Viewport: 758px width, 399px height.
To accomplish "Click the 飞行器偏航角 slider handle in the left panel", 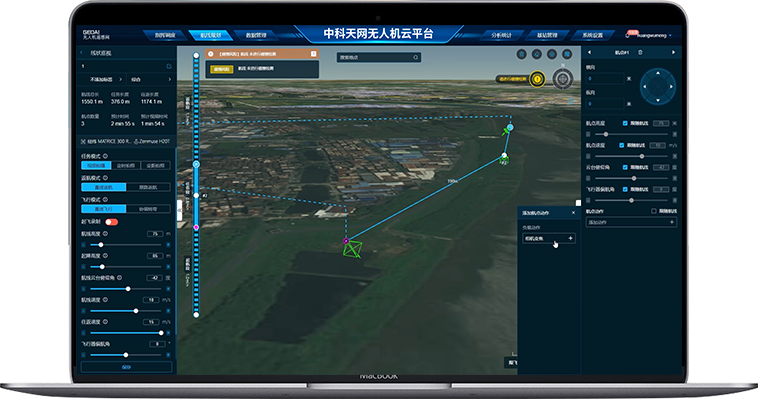I will pyautogui.click(x=126, y=355).
